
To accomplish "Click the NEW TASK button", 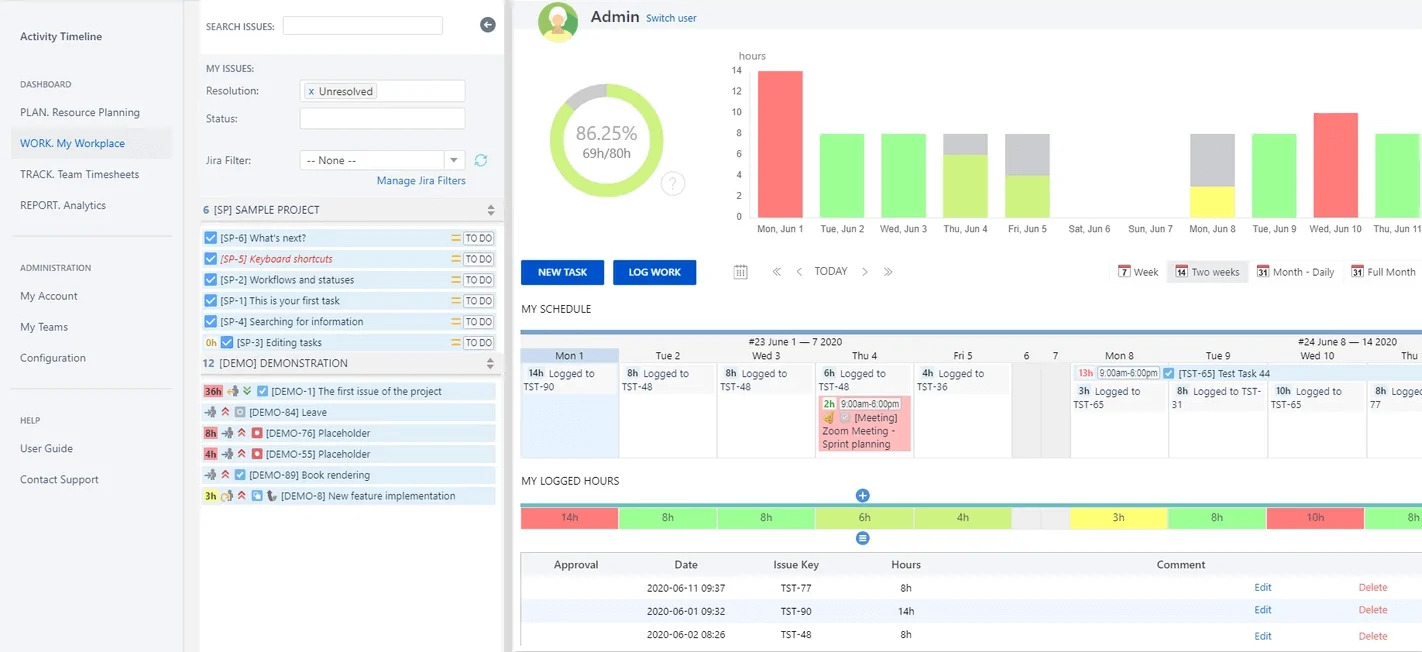I will coord(561,271).
